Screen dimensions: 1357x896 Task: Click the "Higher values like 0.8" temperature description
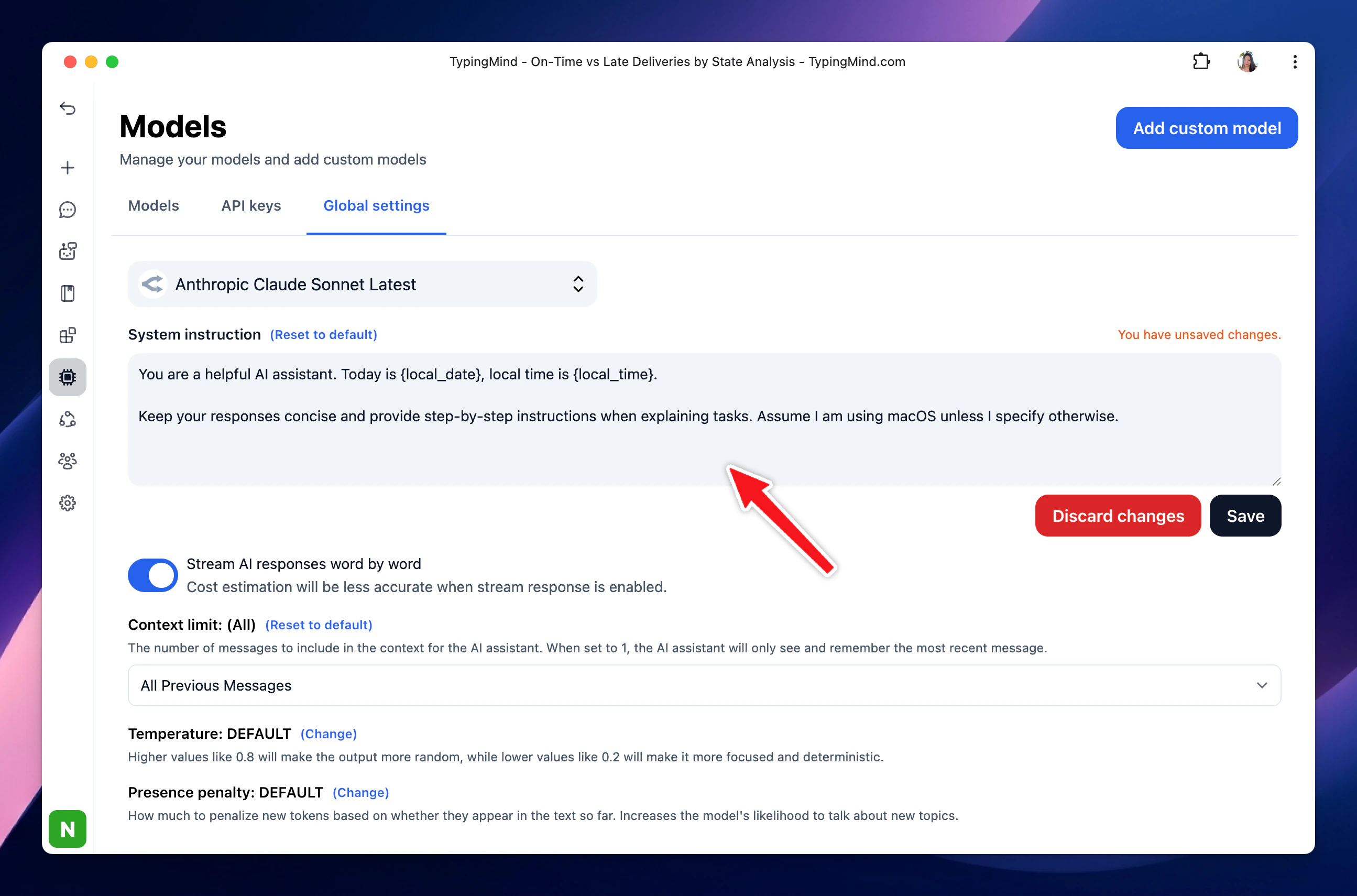pos(505,757)
